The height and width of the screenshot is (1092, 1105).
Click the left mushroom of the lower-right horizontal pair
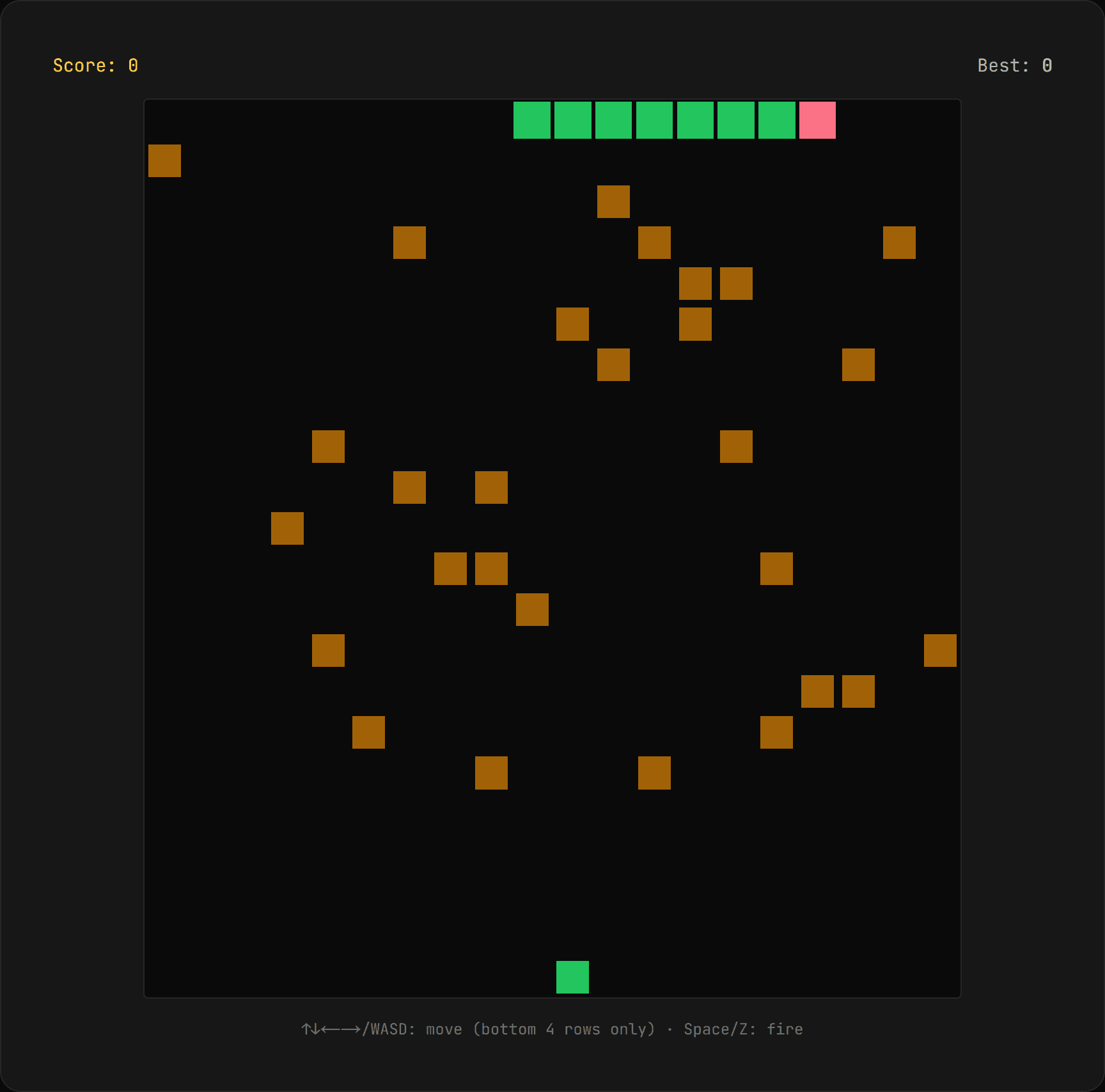817,691
